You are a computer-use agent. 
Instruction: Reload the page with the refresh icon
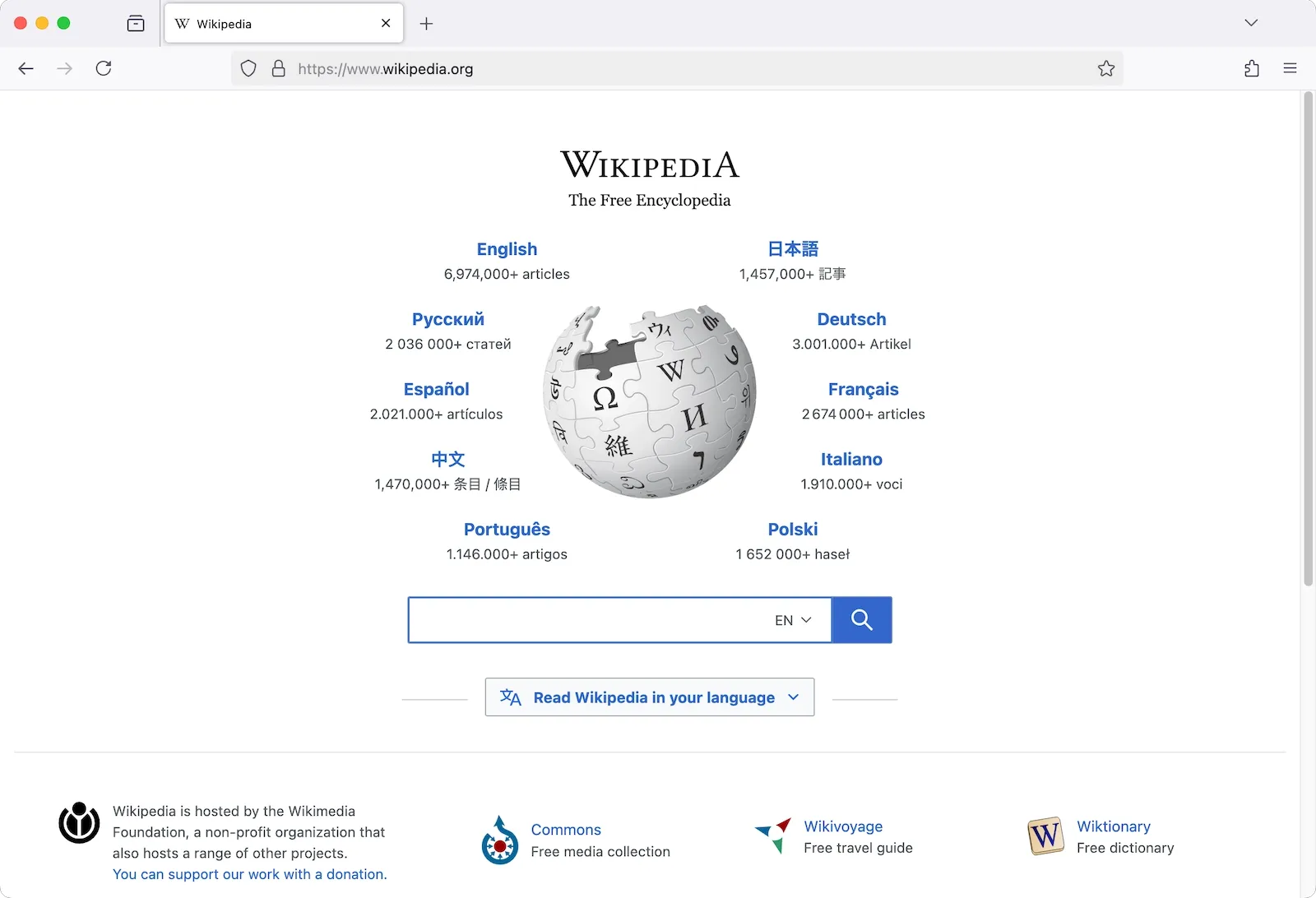tap(104, 68)
